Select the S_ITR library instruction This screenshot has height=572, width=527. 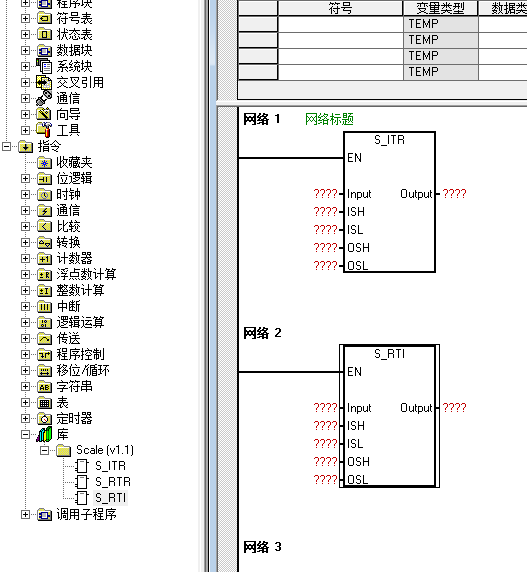pos(110,466)
